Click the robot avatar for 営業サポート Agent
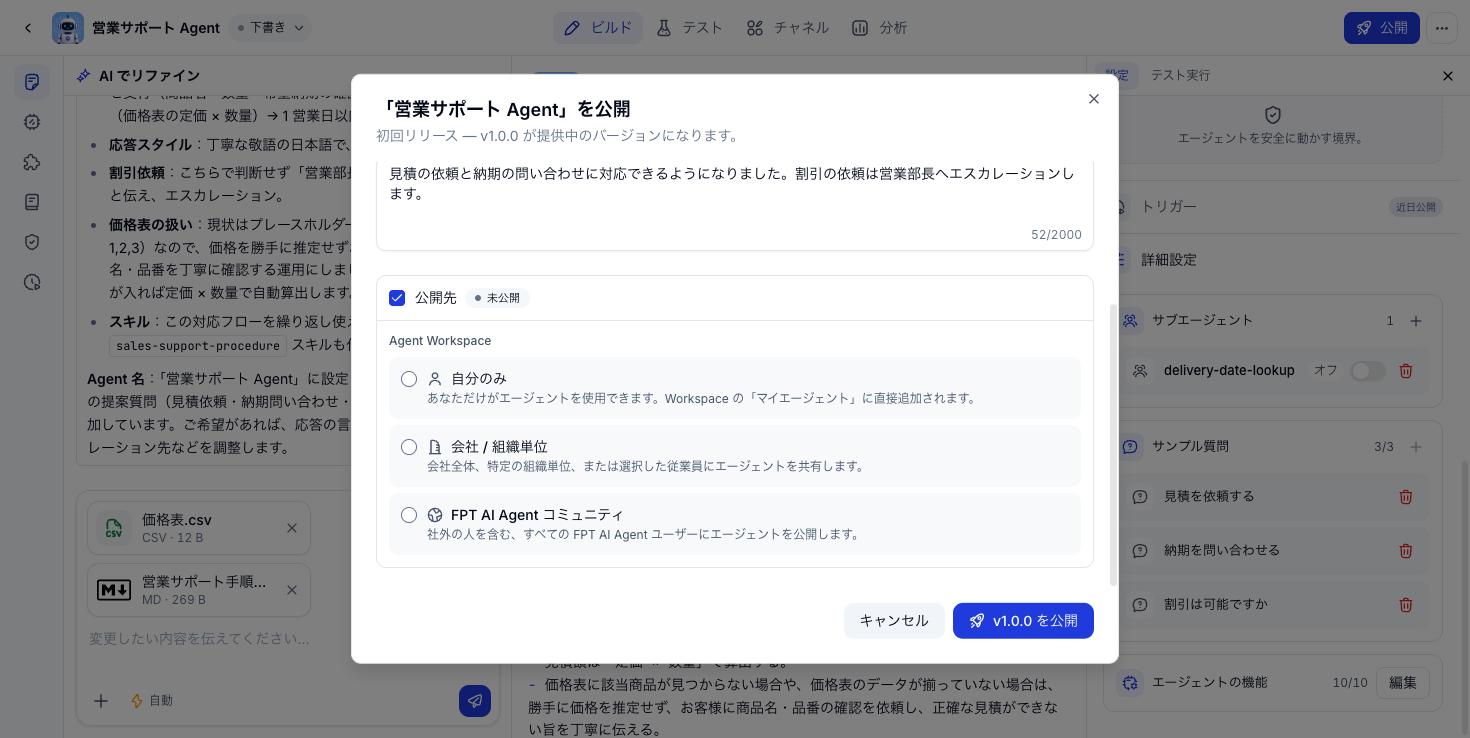1470x738 pixels. (68, 28)
